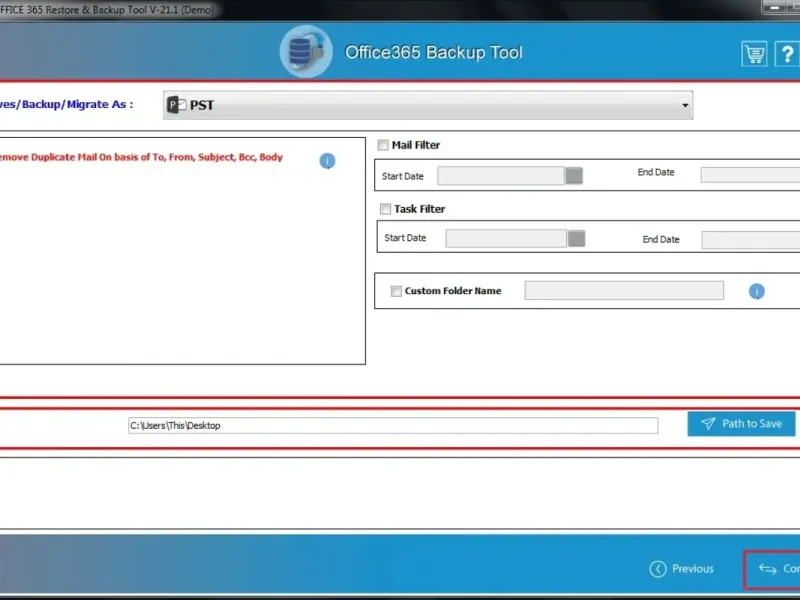Screen dimensions: 800x600
Task: Click the Task Filter End Date field
Action: coord(751,240)
